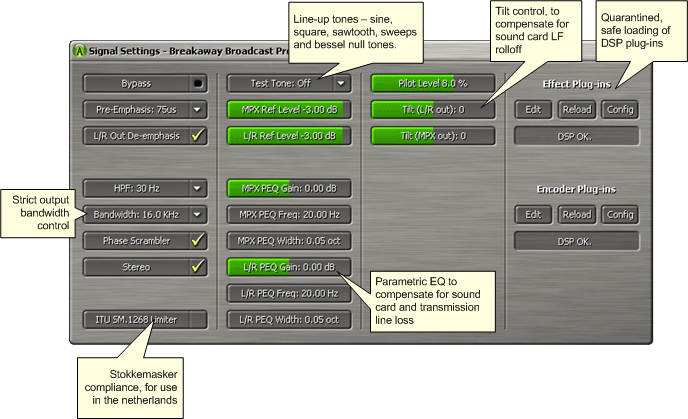
Task: Adjust the L/R Ref Level slider
Action: 289,136
